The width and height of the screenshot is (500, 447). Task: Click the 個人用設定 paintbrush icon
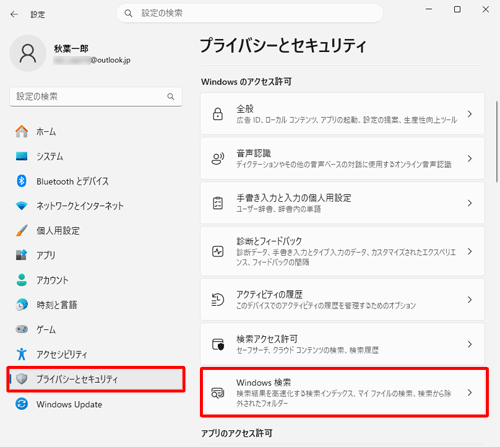(22, 230)
